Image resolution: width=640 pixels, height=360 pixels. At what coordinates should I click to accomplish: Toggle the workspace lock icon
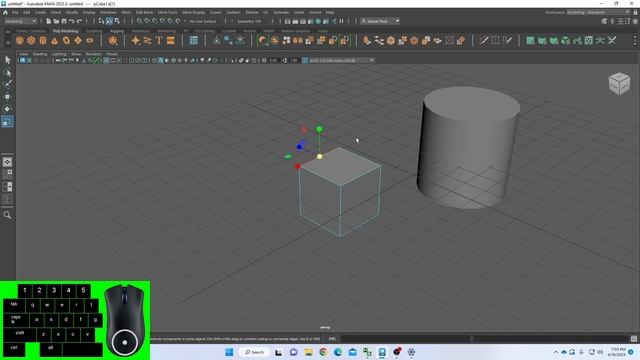pos(635,13)
